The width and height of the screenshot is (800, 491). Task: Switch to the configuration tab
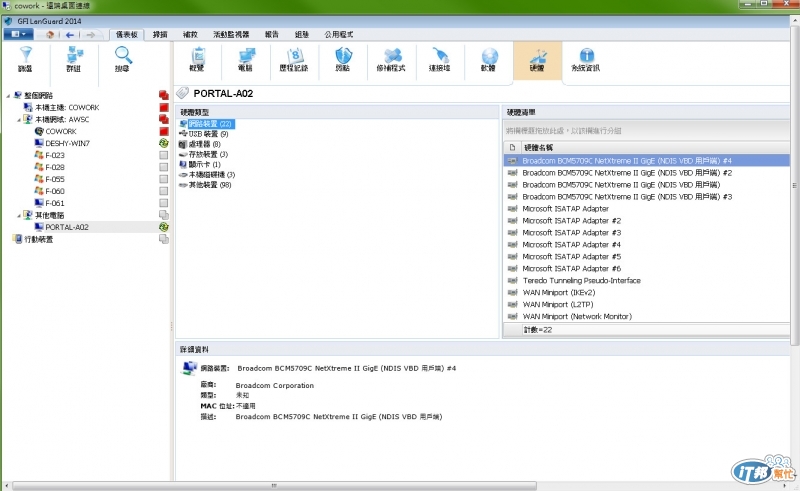(302, 34)
